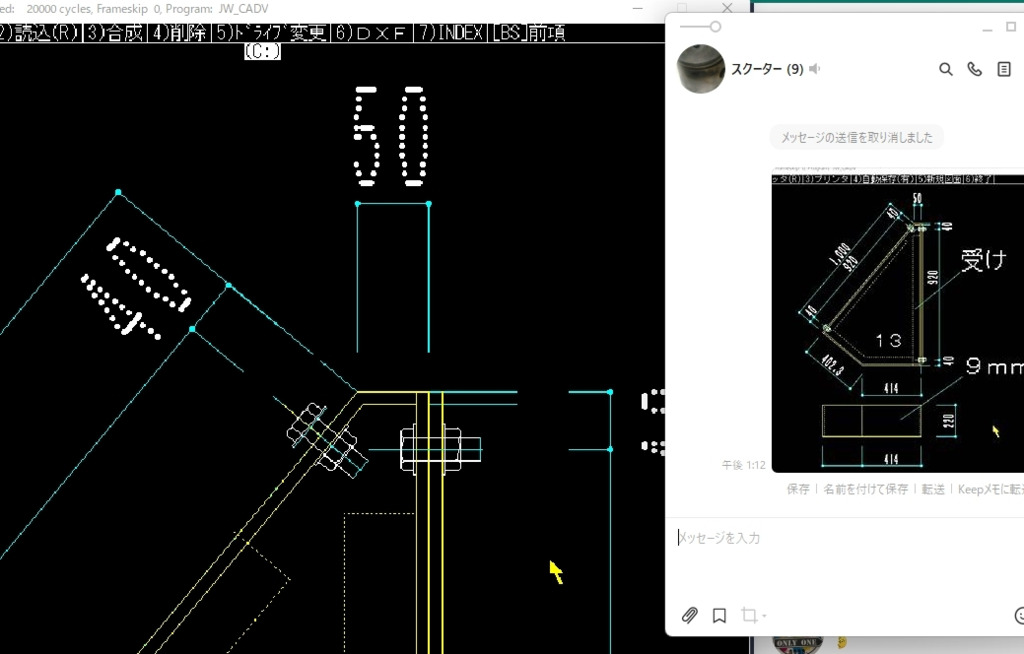Open the chat notes/menu icon
This screenshot has height=654, width=1024.
pyautogui.click(x=1004, y=69)
